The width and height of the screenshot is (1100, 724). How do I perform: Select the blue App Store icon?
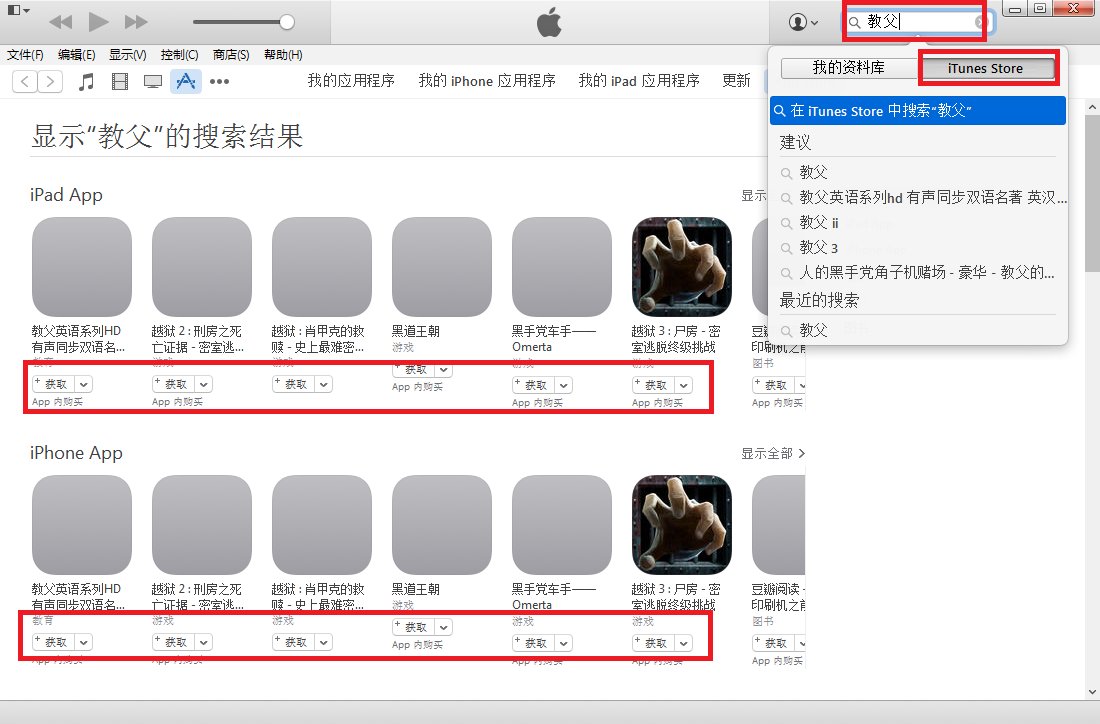pyautogui.click(x=186, y=81)
